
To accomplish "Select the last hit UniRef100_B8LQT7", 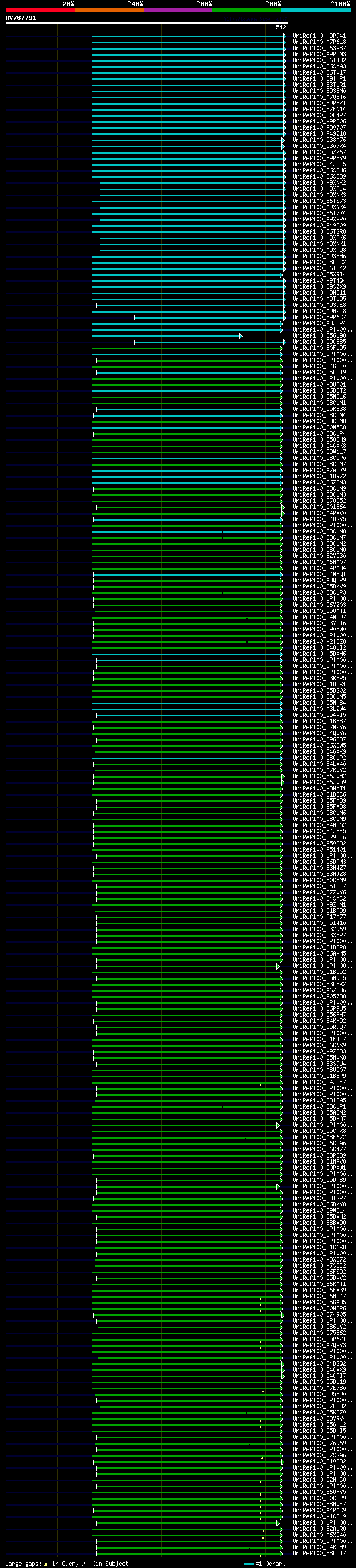I will (319, 1553).
